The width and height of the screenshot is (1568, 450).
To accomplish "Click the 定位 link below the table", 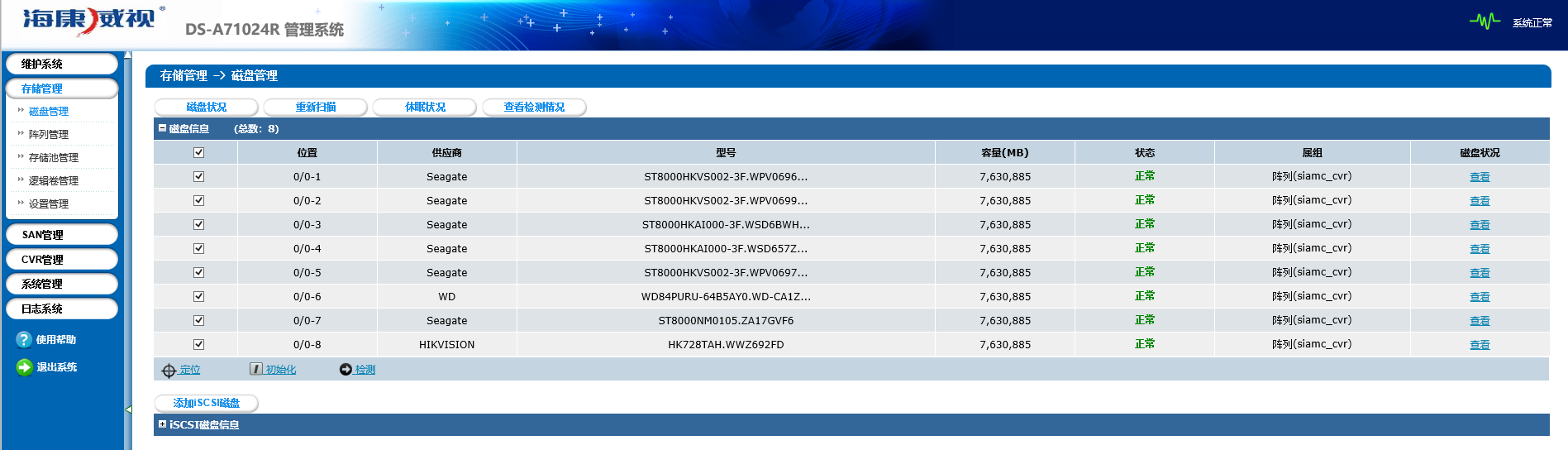I will [x=190, y=370].
